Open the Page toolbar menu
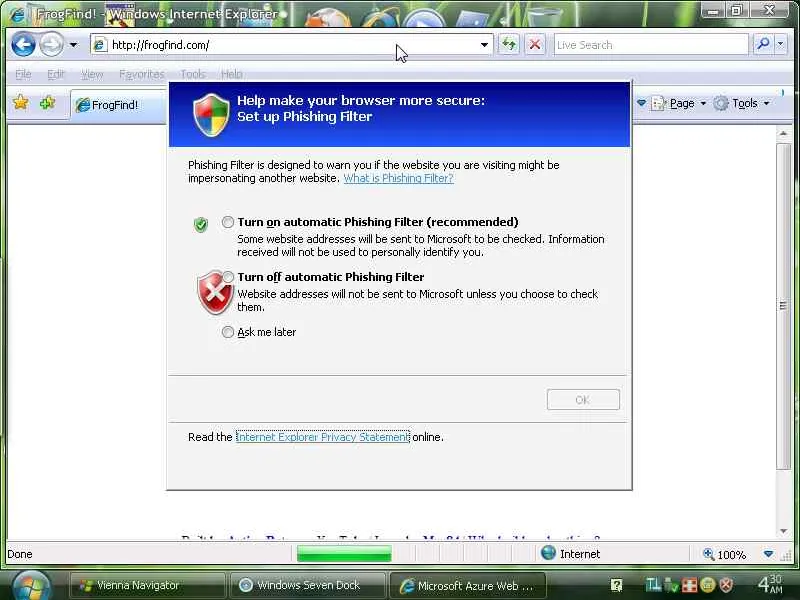The height and width of the screenshot is (600, 800). point(679,104)
